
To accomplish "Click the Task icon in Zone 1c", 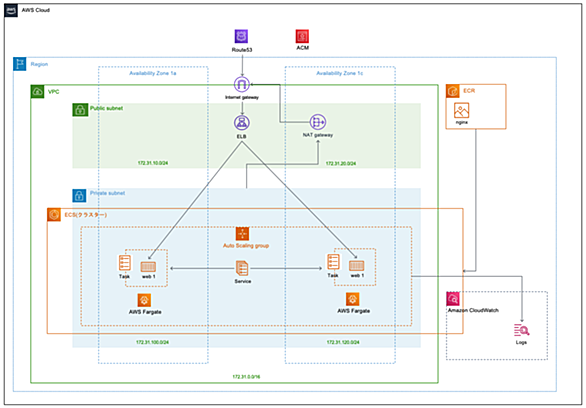I will click(333, 262).
